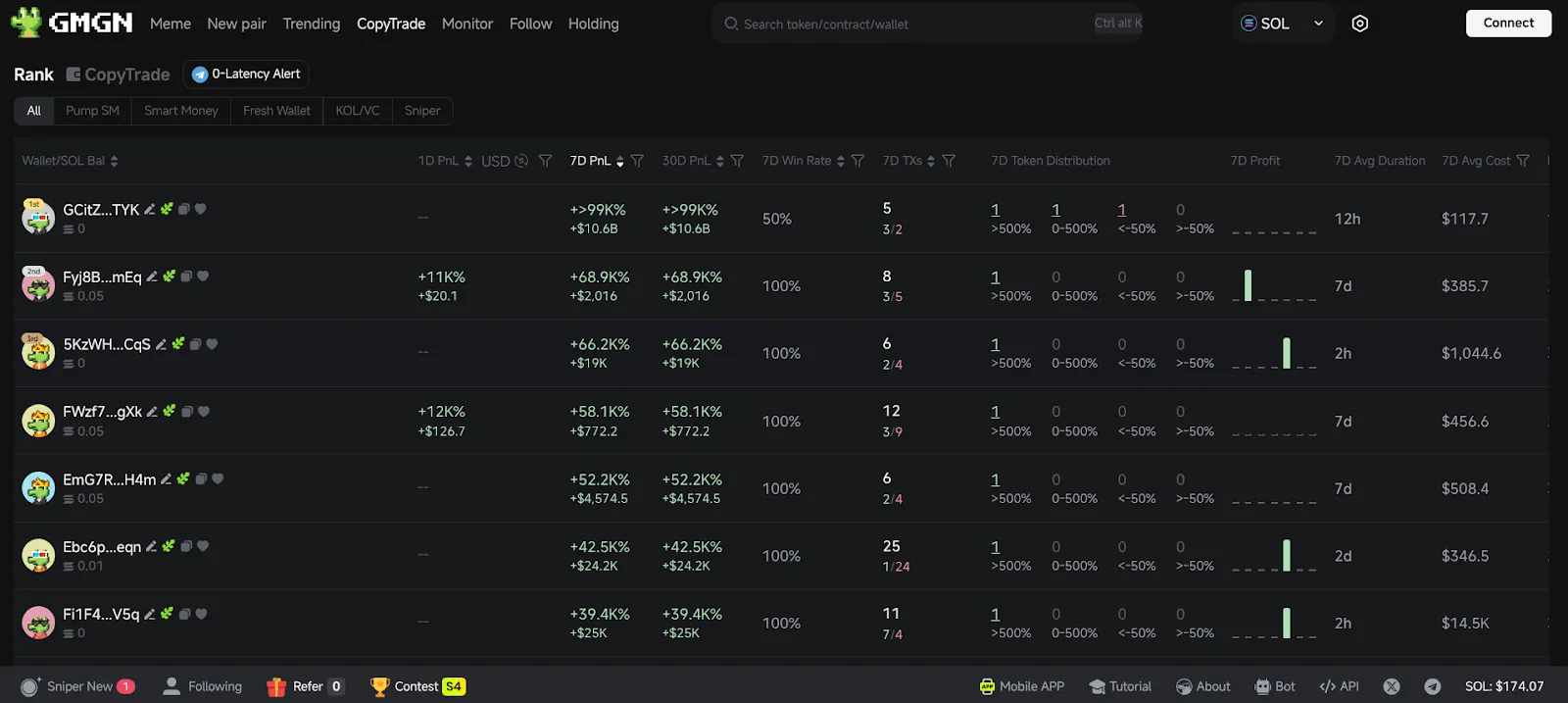Copy the Fyj8B...mEq wallet address
Viewport: 1568px width, 703px height.
[x=186, y=276]
